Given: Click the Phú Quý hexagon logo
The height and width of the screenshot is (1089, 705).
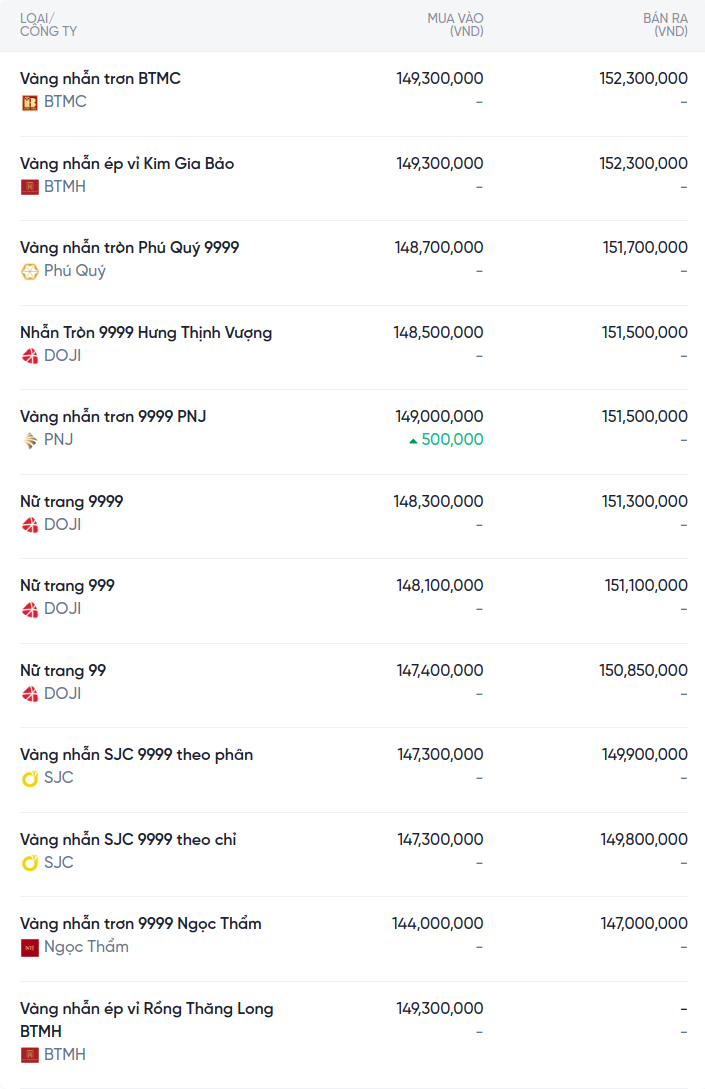Looking at the screenshot, I should click(x=30, y=271).
